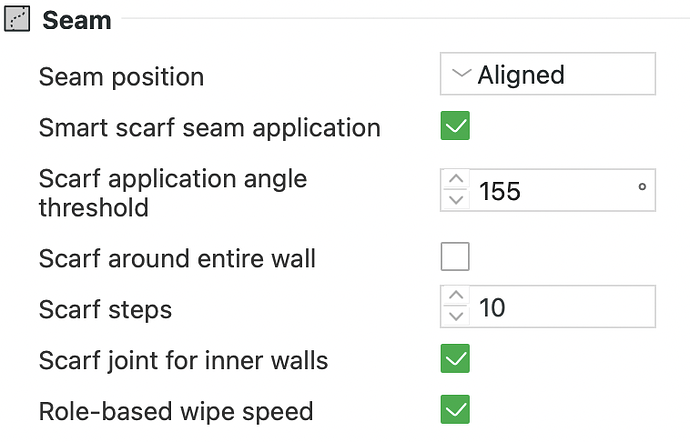Image resolution: width=690 pixels, height=442 pixels.
Task: Decrease the Scarf application angle threshold
Action: click(456, 200)
